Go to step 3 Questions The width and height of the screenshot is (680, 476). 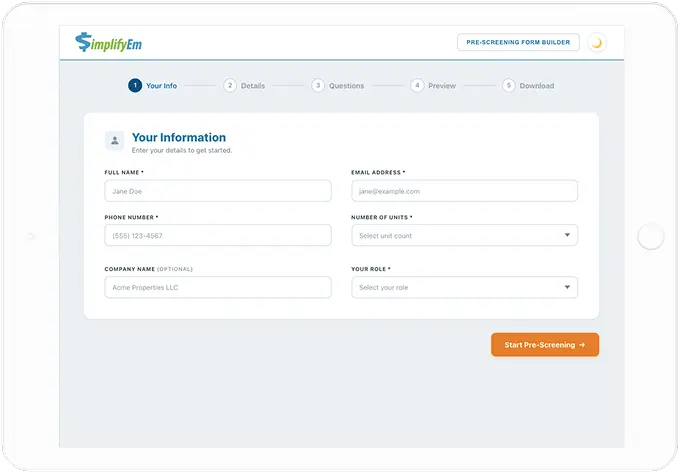tap(337, 85)
